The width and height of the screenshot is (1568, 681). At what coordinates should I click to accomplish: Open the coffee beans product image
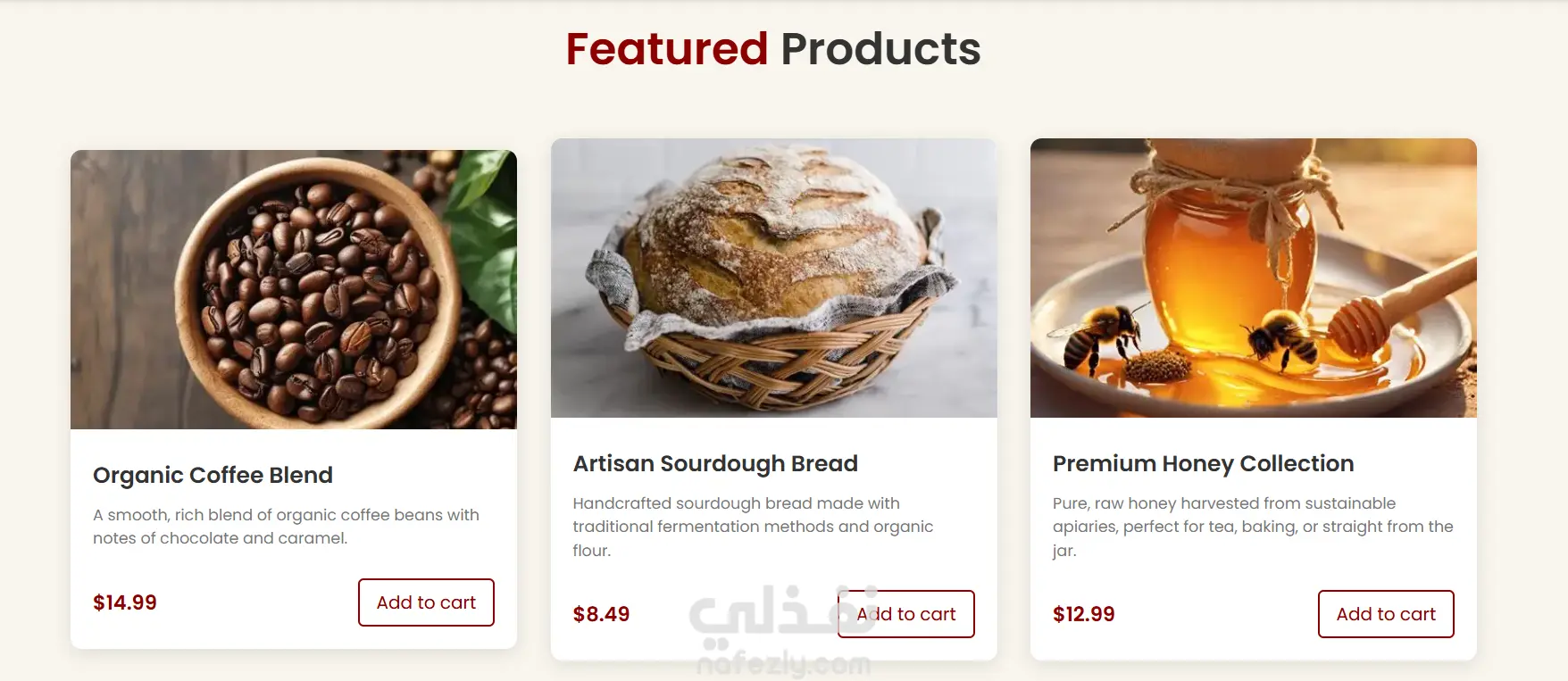294,289
